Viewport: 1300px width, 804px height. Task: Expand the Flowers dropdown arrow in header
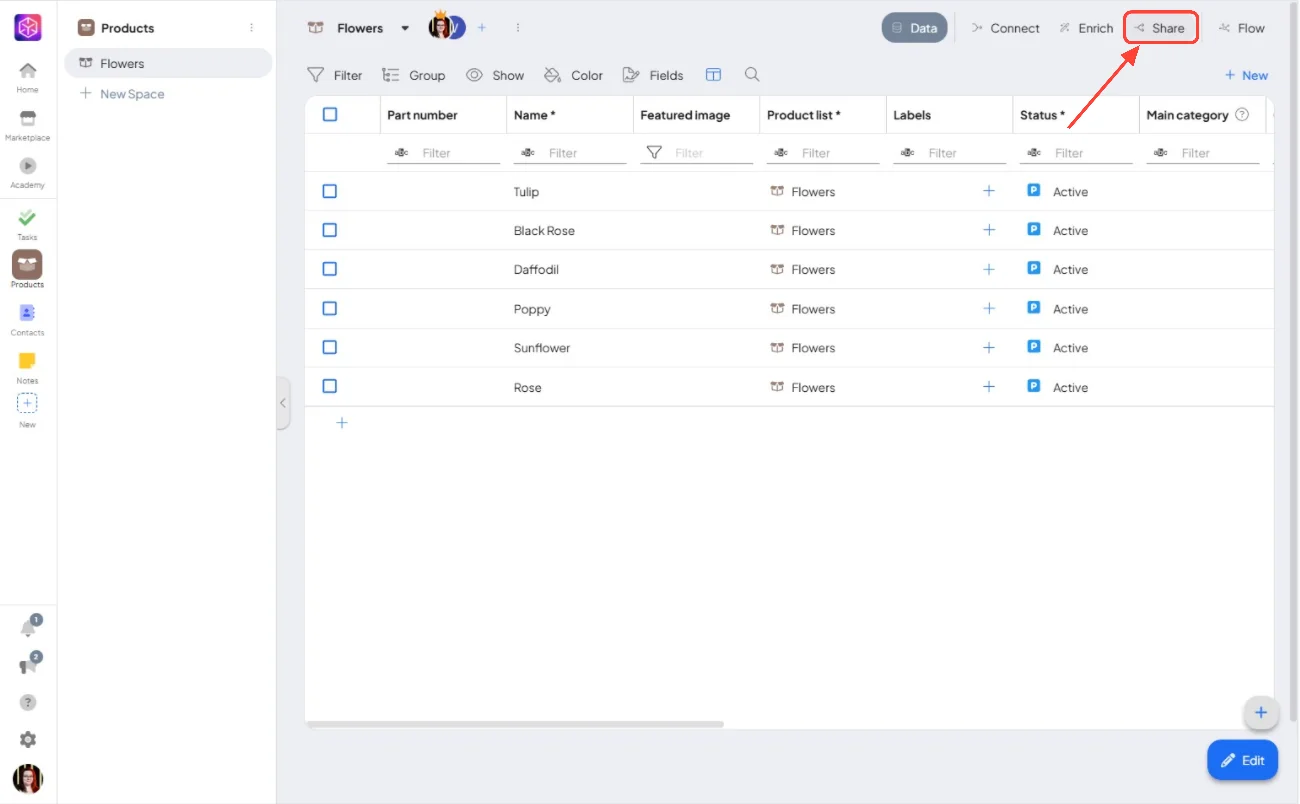(405, 28)
